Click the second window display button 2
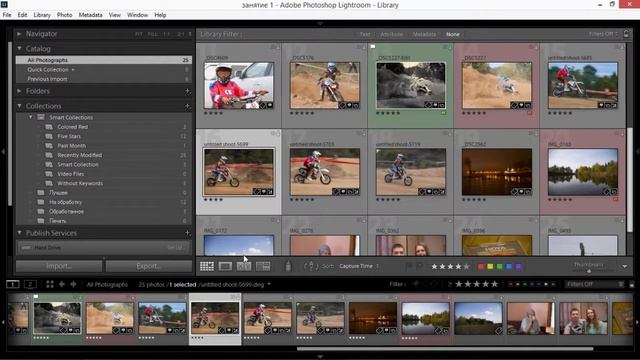The height and width of the screenshot is (360, 640). tap(30, 284)
